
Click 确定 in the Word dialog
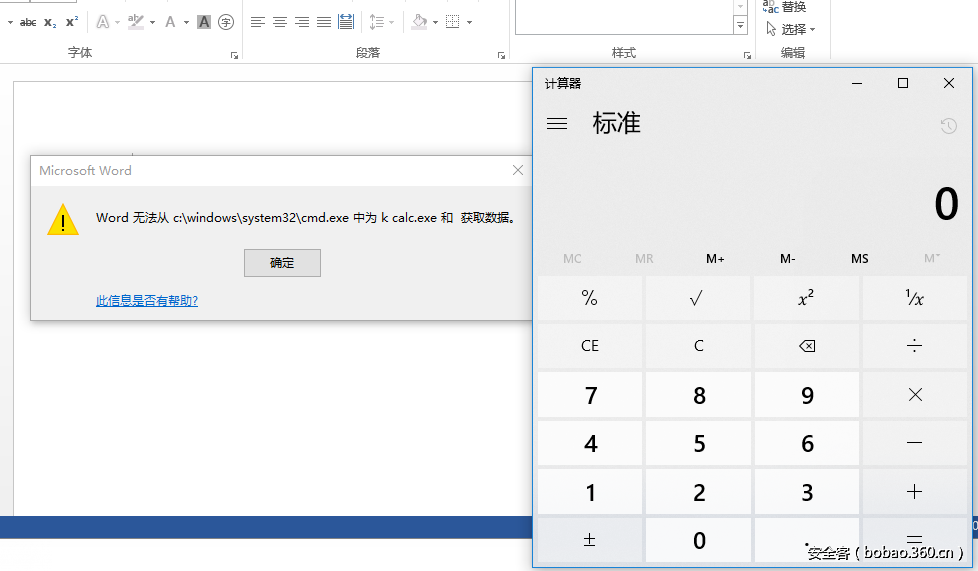[282, 263]
